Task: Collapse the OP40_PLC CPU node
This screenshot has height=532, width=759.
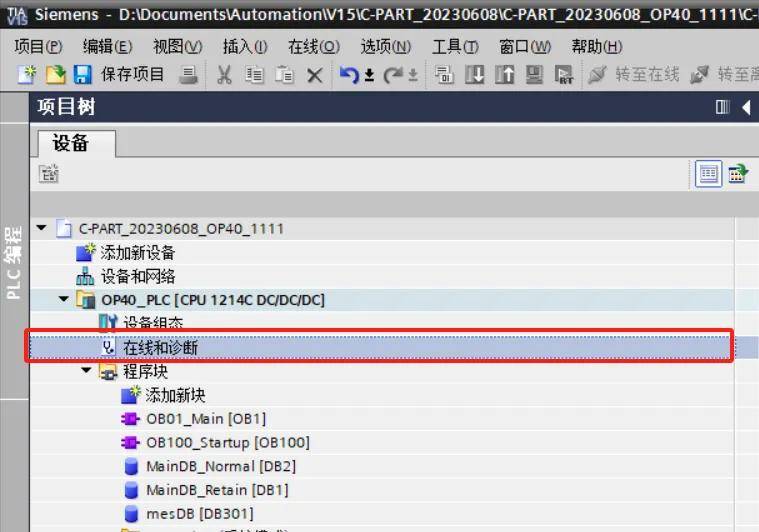Action: tap(64, 299)
